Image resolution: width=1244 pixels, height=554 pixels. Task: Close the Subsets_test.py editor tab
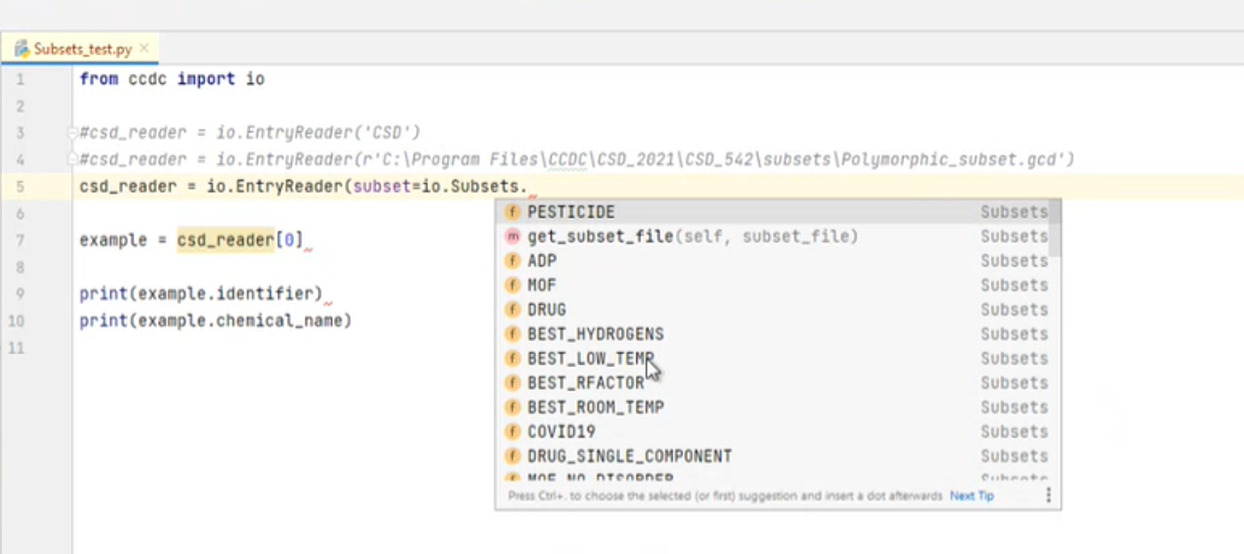coord(144,48)
